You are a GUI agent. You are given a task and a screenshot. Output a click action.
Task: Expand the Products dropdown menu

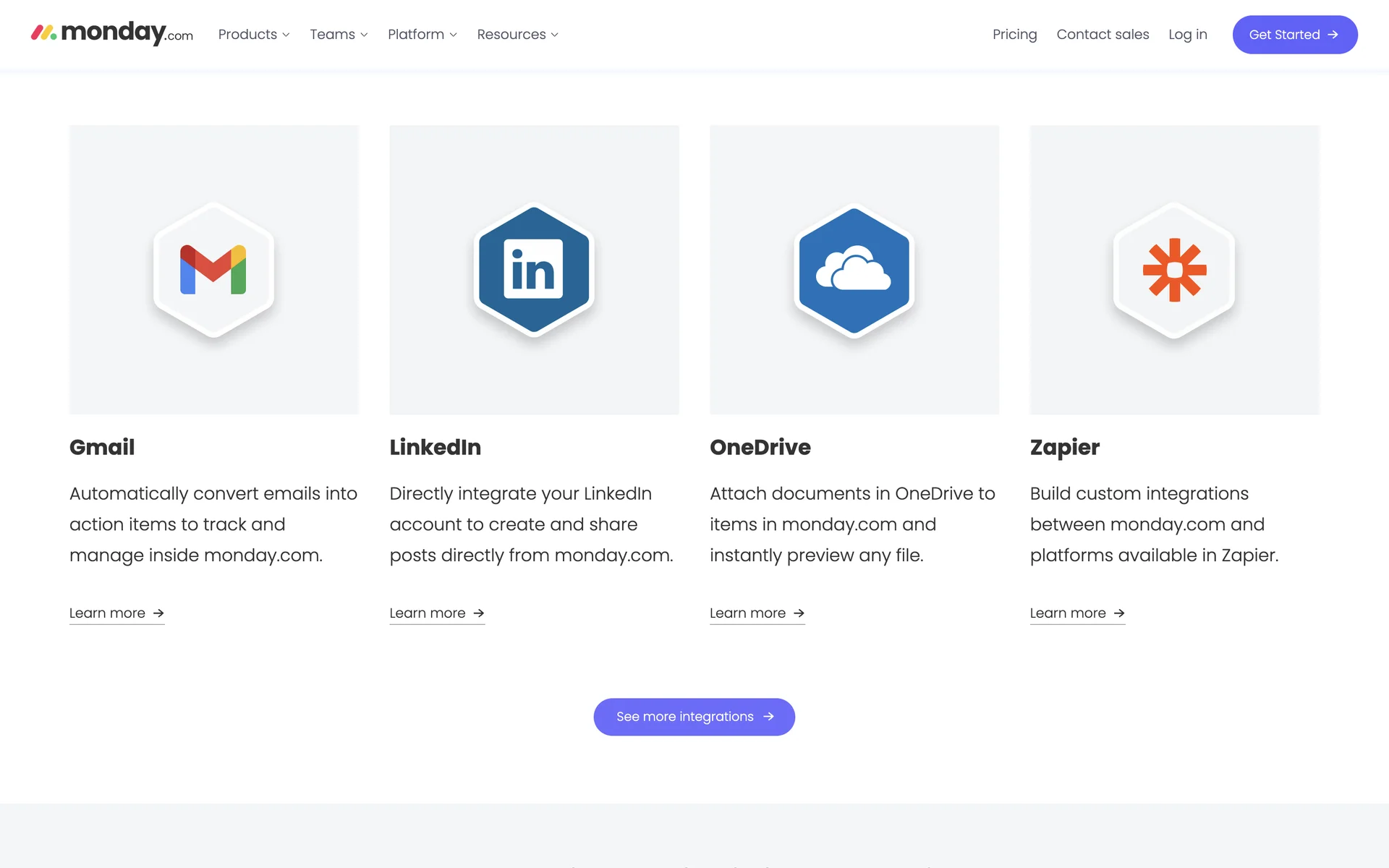[254, 35]
